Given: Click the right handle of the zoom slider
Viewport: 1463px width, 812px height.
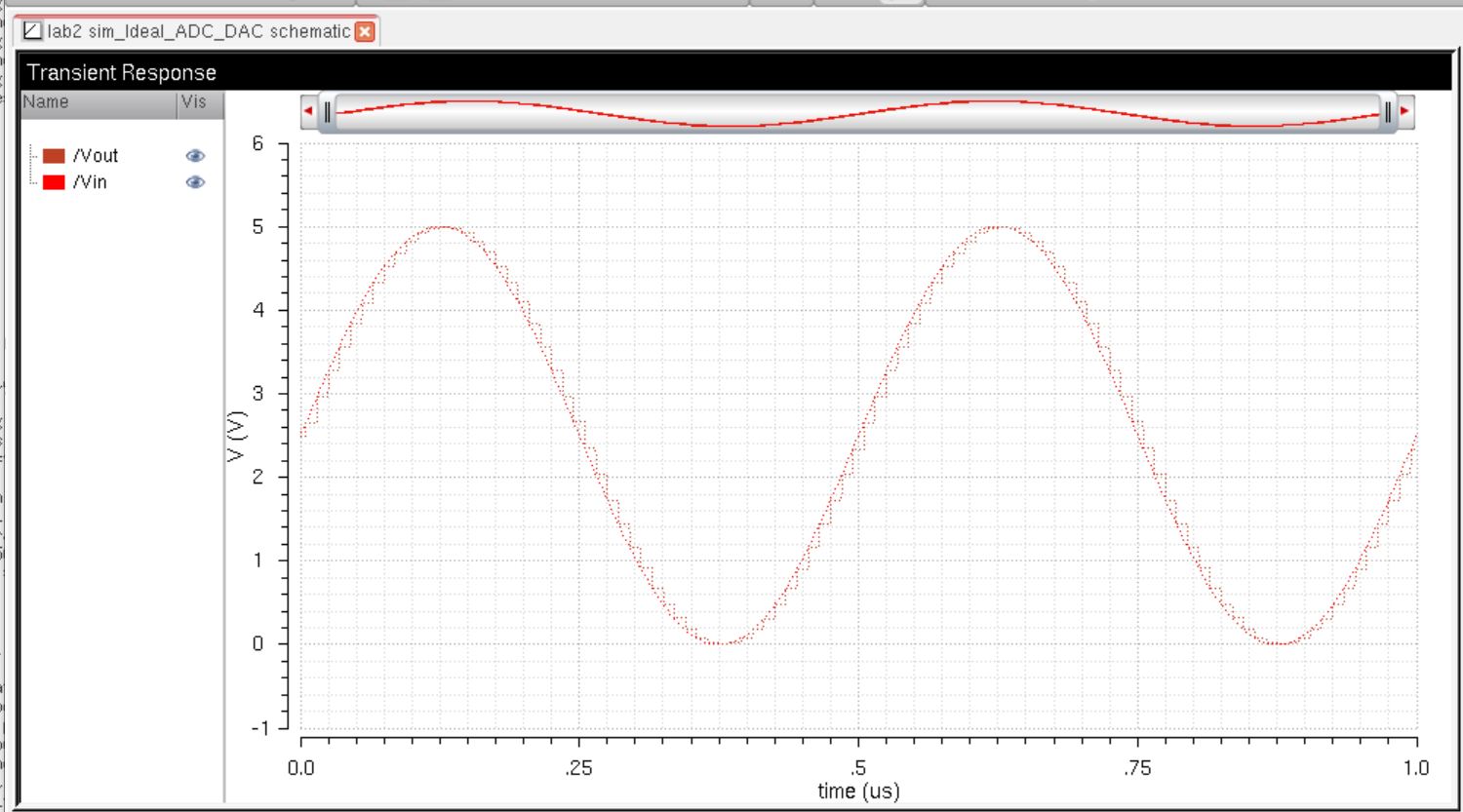Looking at the screenshot, I should tap(1387, 112).
